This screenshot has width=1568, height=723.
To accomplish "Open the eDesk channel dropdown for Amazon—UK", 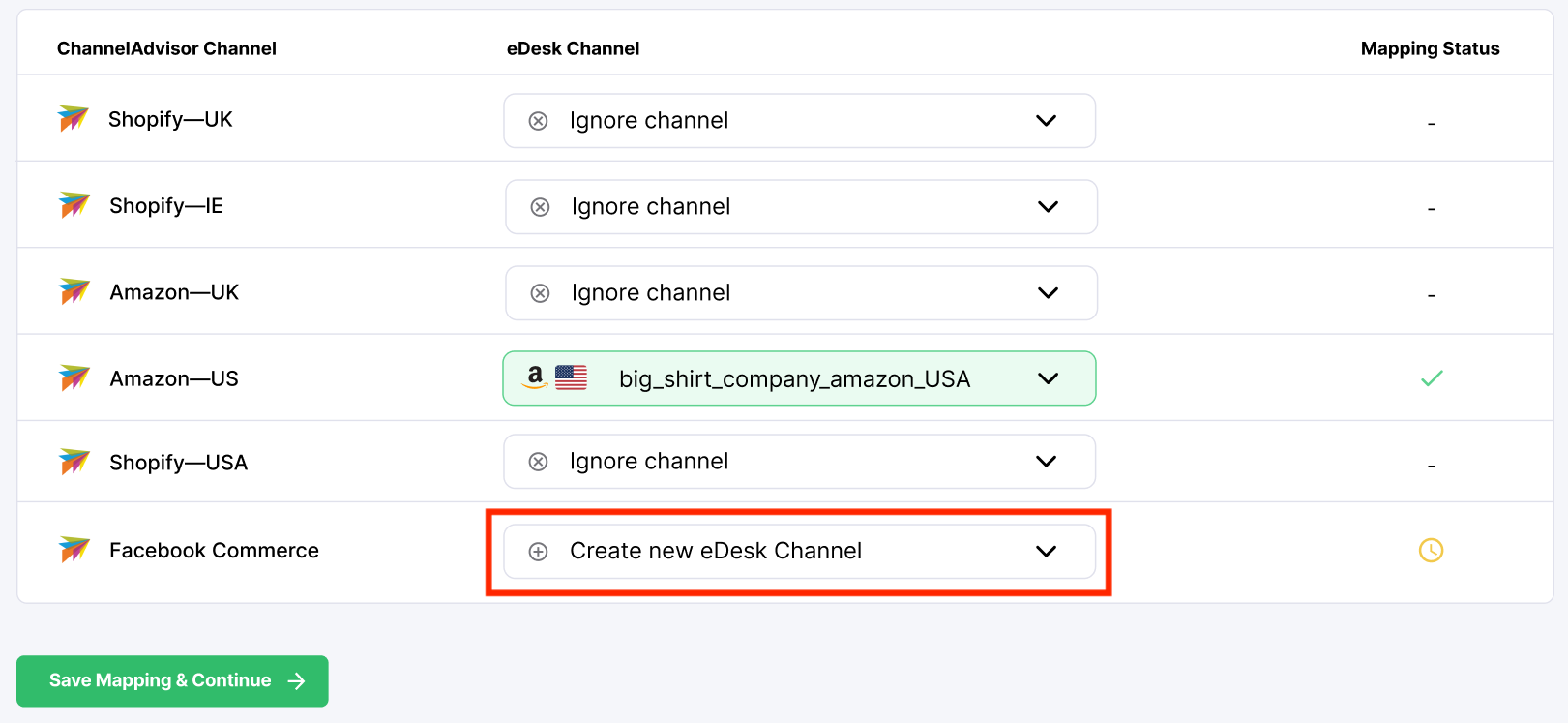I will coord(802,293).
